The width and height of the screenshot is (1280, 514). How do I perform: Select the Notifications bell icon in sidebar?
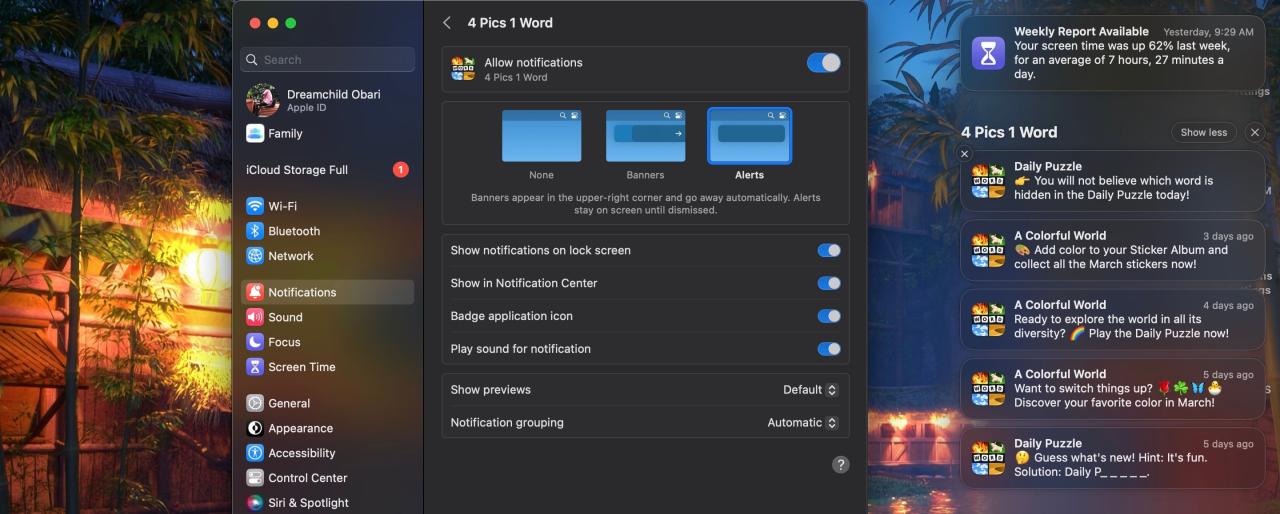tap(255, 292)
